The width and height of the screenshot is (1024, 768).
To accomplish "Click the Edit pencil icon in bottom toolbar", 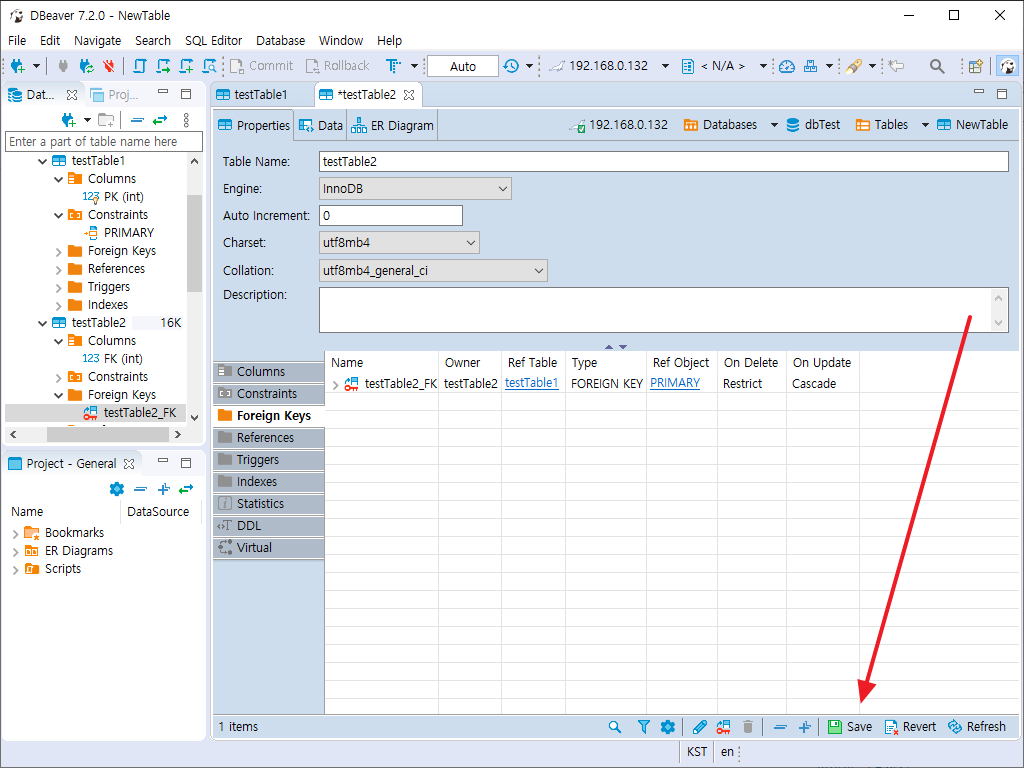I will click(x=699, y=727).
